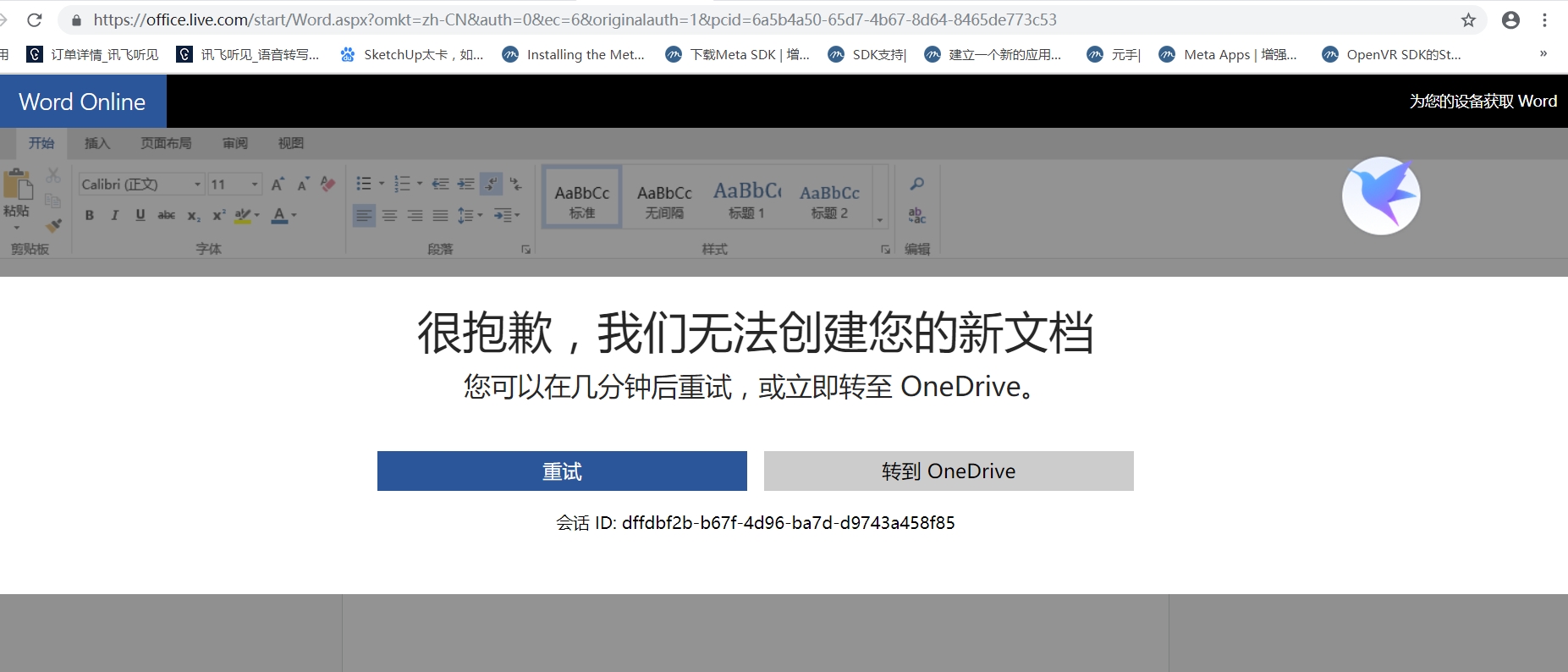Image resolution: width=1568 pixels, height=672 pixels.
Task: Click the Word Online logo
Action: [83, 102]
